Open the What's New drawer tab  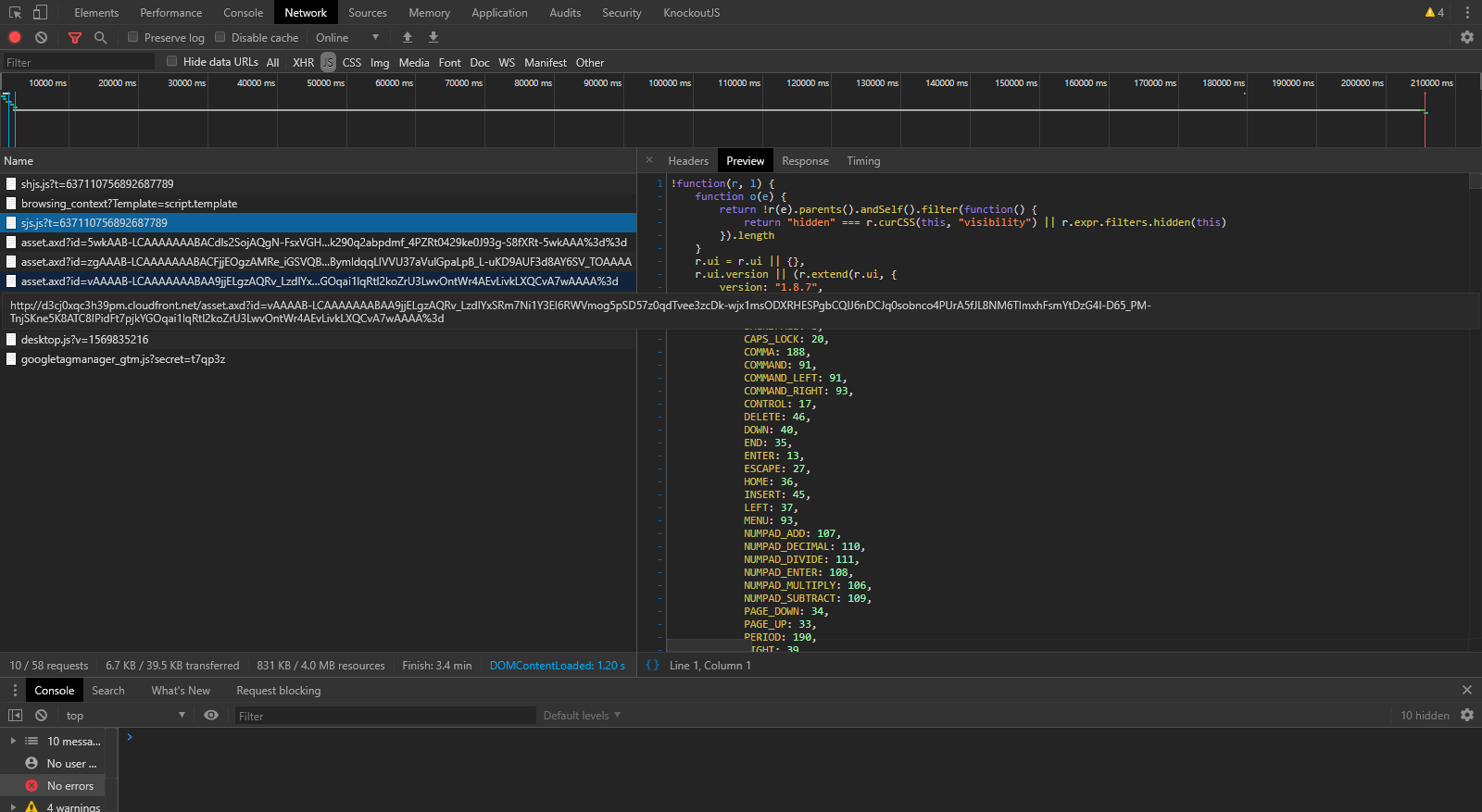181,691
